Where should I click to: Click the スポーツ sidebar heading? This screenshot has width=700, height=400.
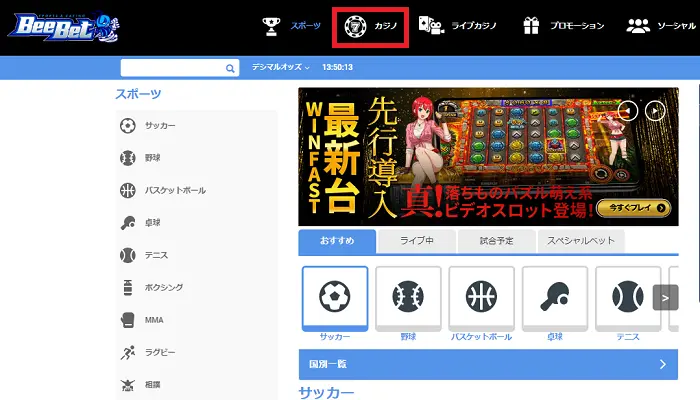pos(138,94)
